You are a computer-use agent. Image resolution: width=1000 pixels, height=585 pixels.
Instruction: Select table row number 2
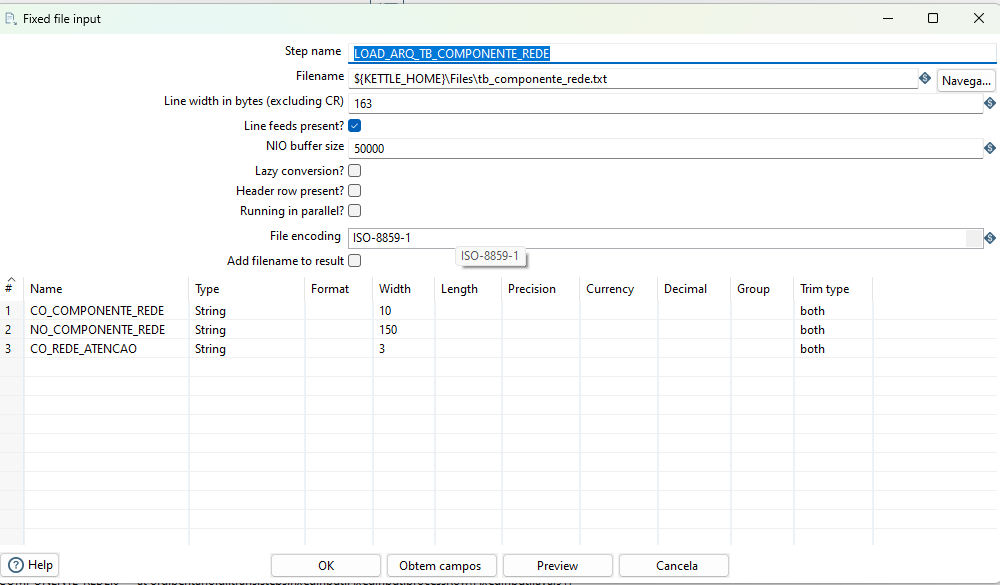11,330
